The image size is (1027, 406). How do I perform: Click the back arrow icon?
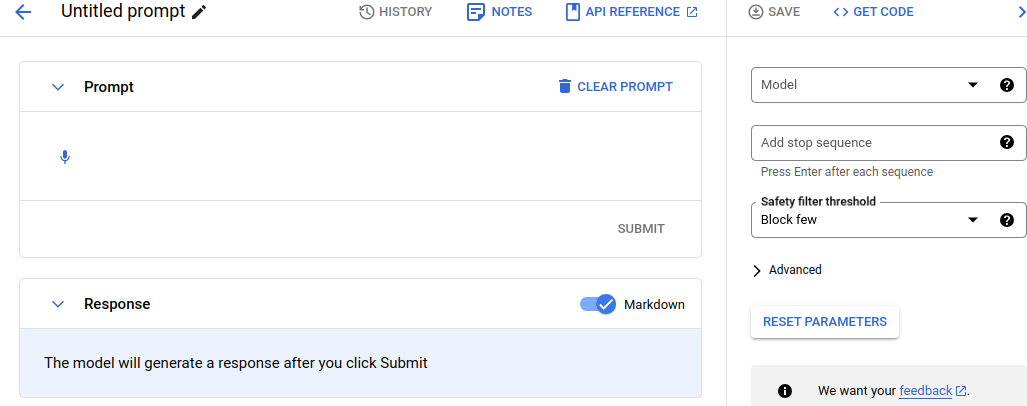(23, 12)
